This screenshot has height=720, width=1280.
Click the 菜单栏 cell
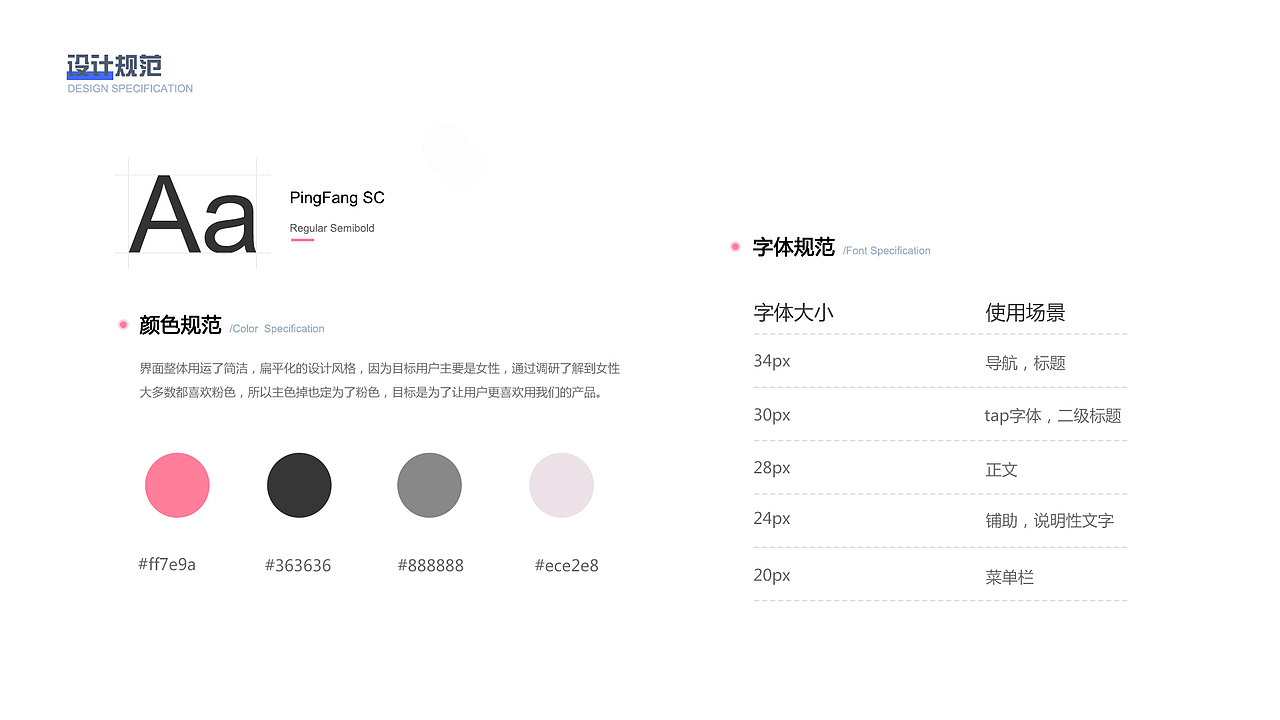tap(1009, 577)
